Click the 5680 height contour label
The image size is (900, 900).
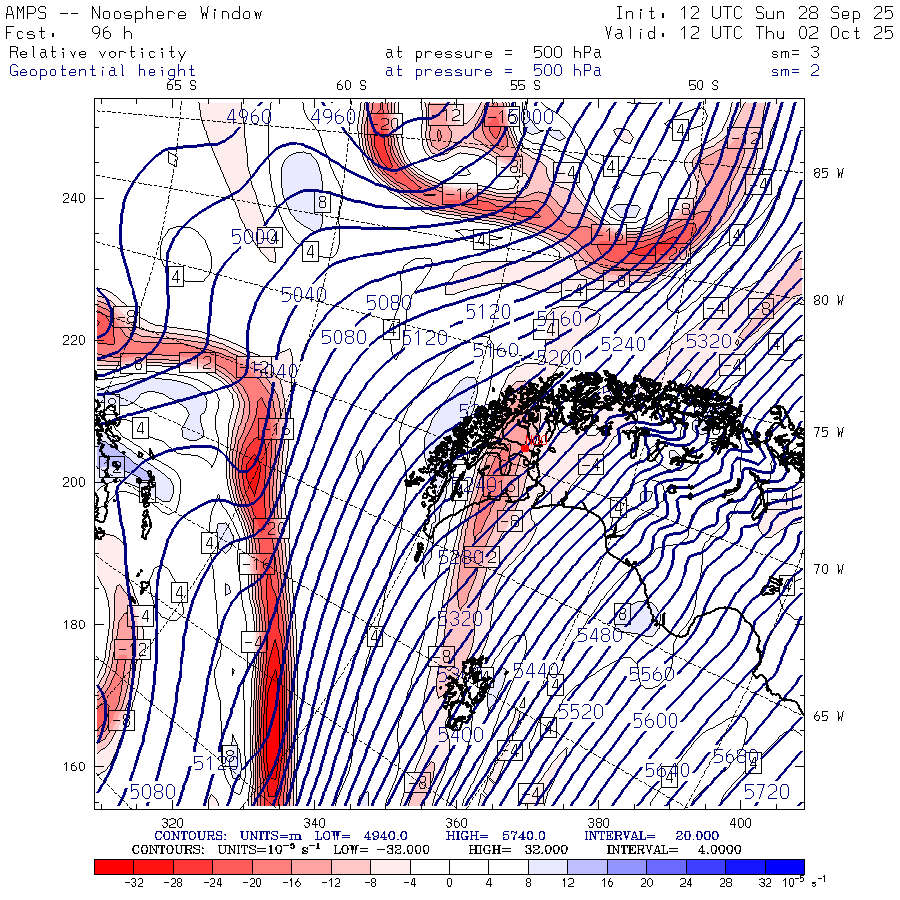(735, 757)
